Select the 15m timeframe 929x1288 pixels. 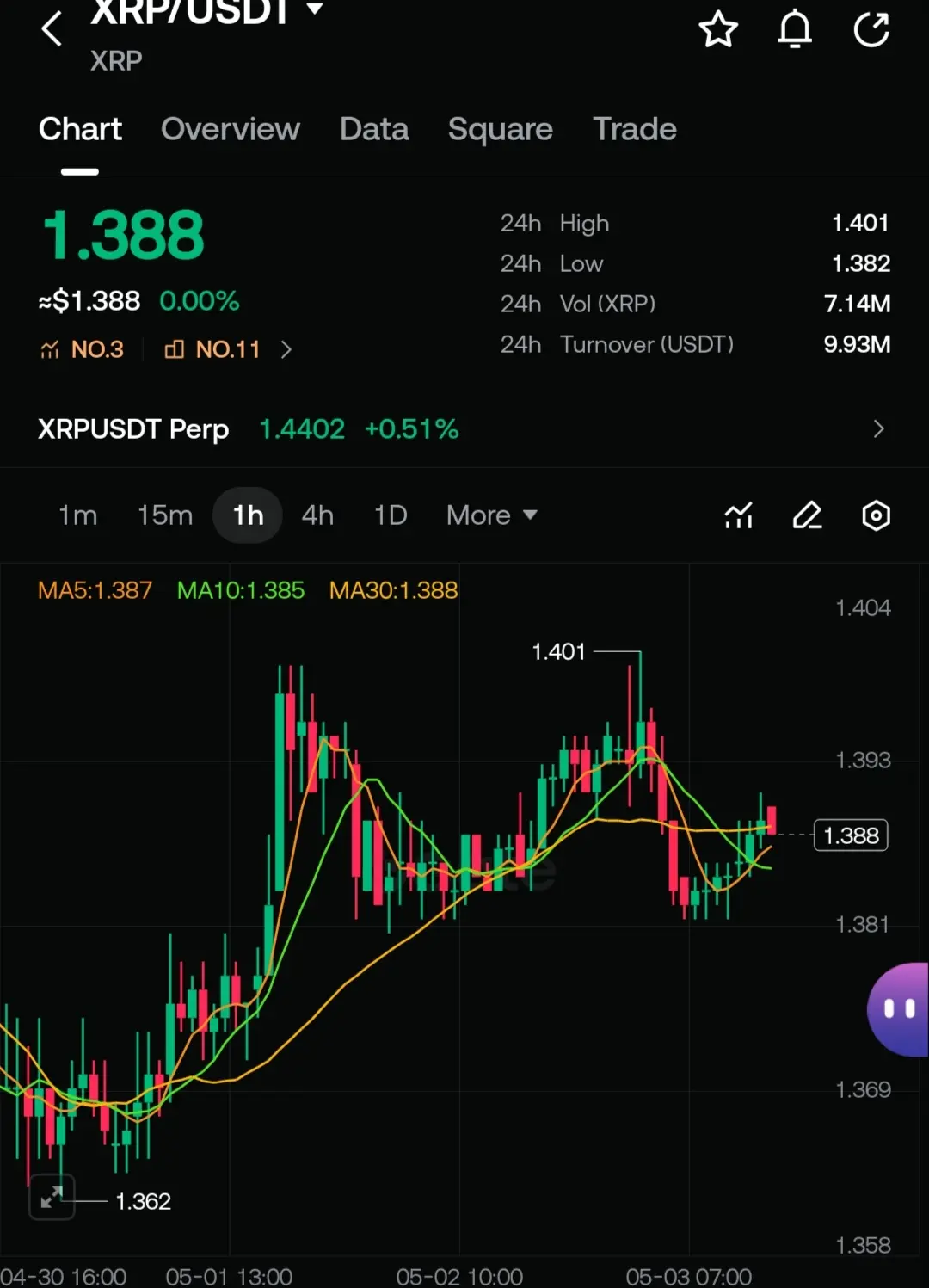point(165,515)
